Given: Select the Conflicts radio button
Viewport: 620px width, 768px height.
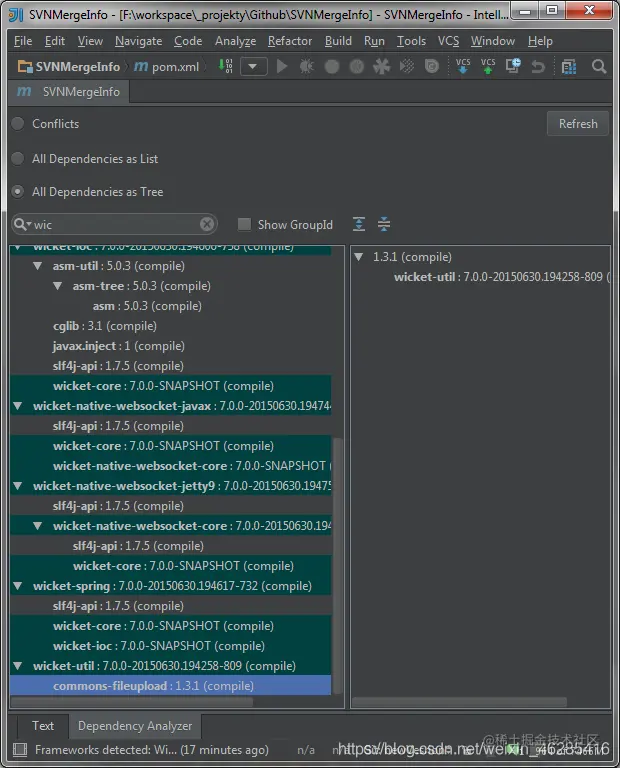Looking at the screenshot, I should tap(18, 123).
